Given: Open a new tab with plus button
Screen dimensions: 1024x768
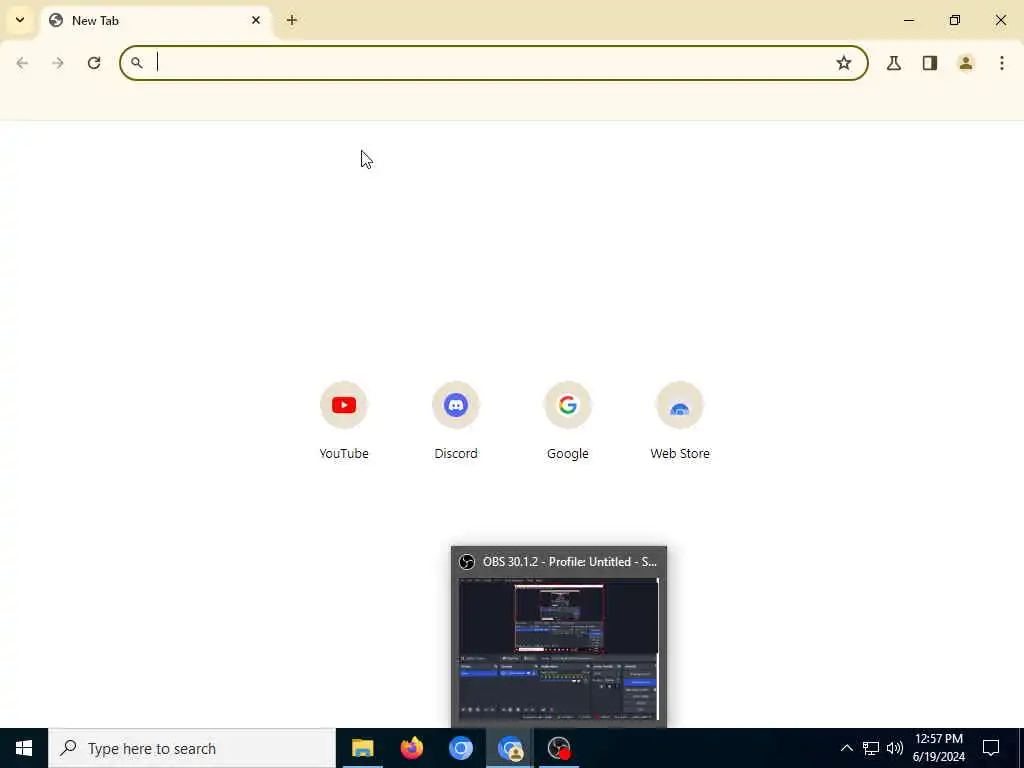Looking at the screenshot, I should [x=292, y=20].
